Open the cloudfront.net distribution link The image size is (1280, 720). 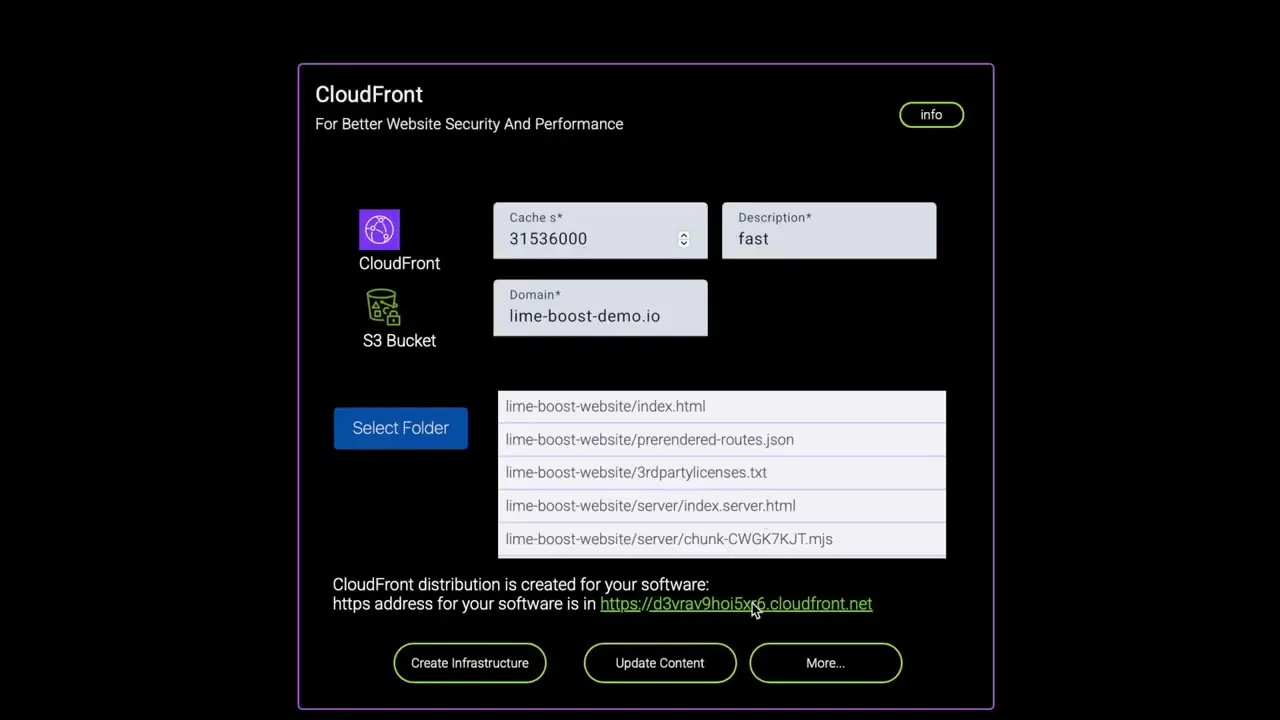tap(736, 604)
